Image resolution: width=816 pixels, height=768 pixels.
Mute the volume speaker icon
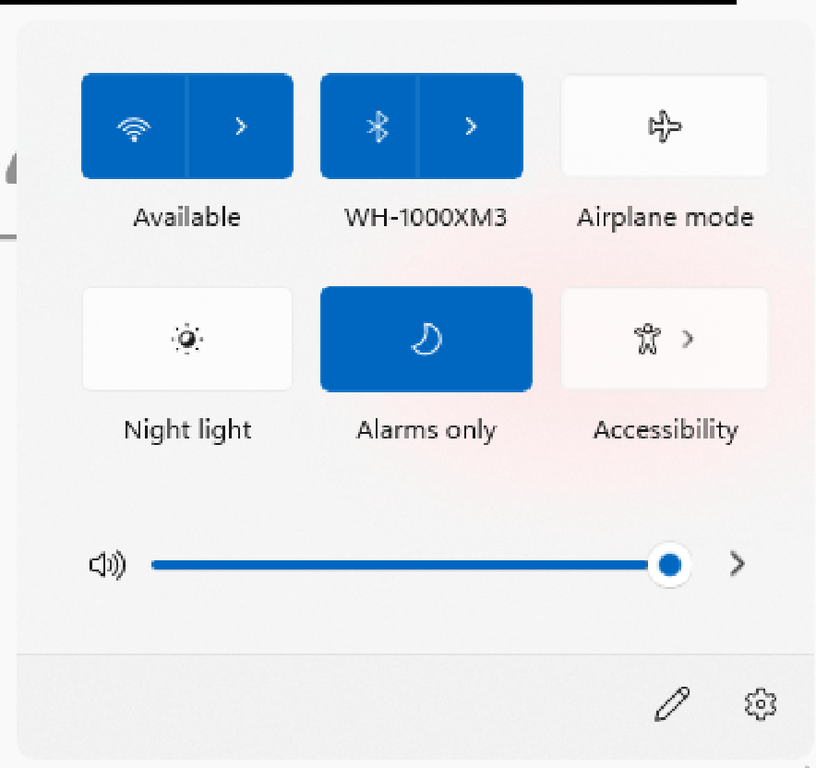tap(107, 566)
